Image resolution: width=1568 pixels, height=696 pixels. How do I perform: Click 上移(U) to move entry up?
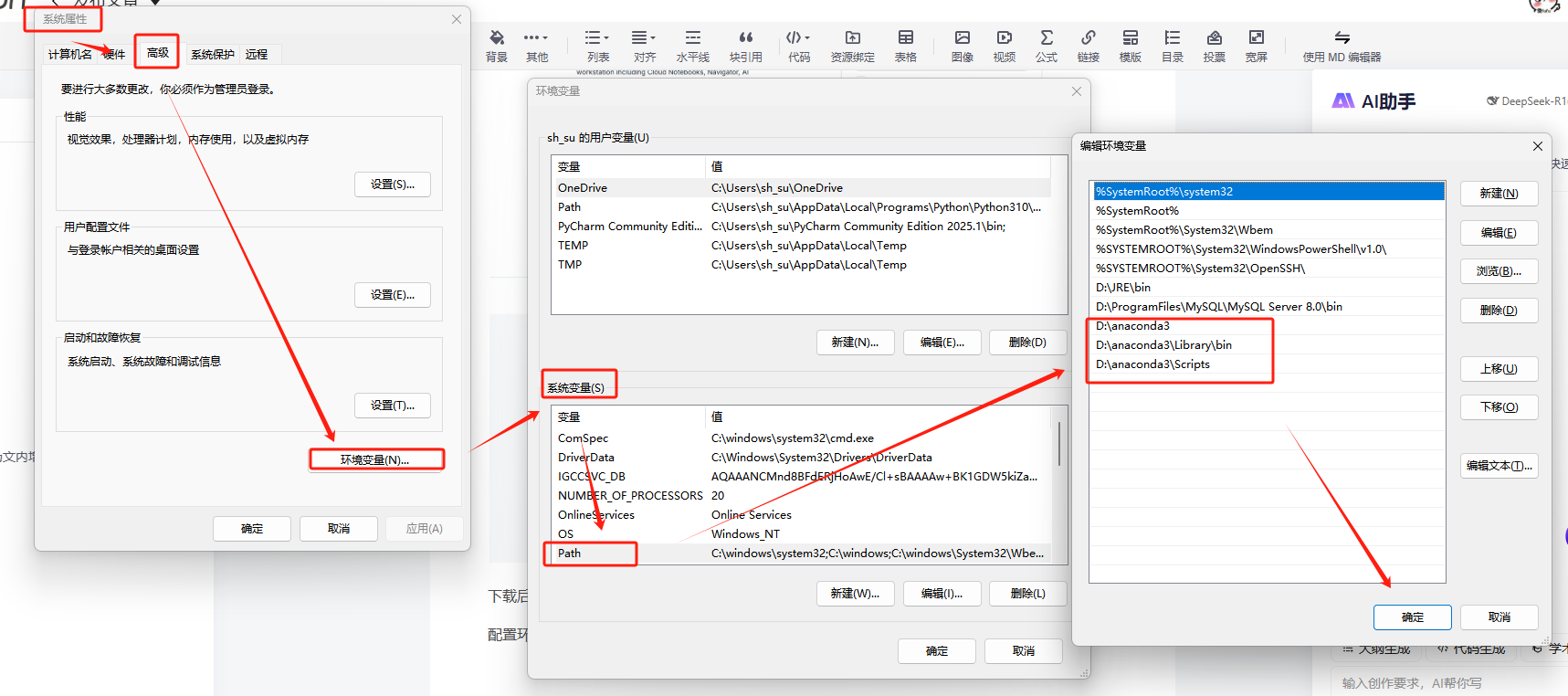coord(1499,369)
